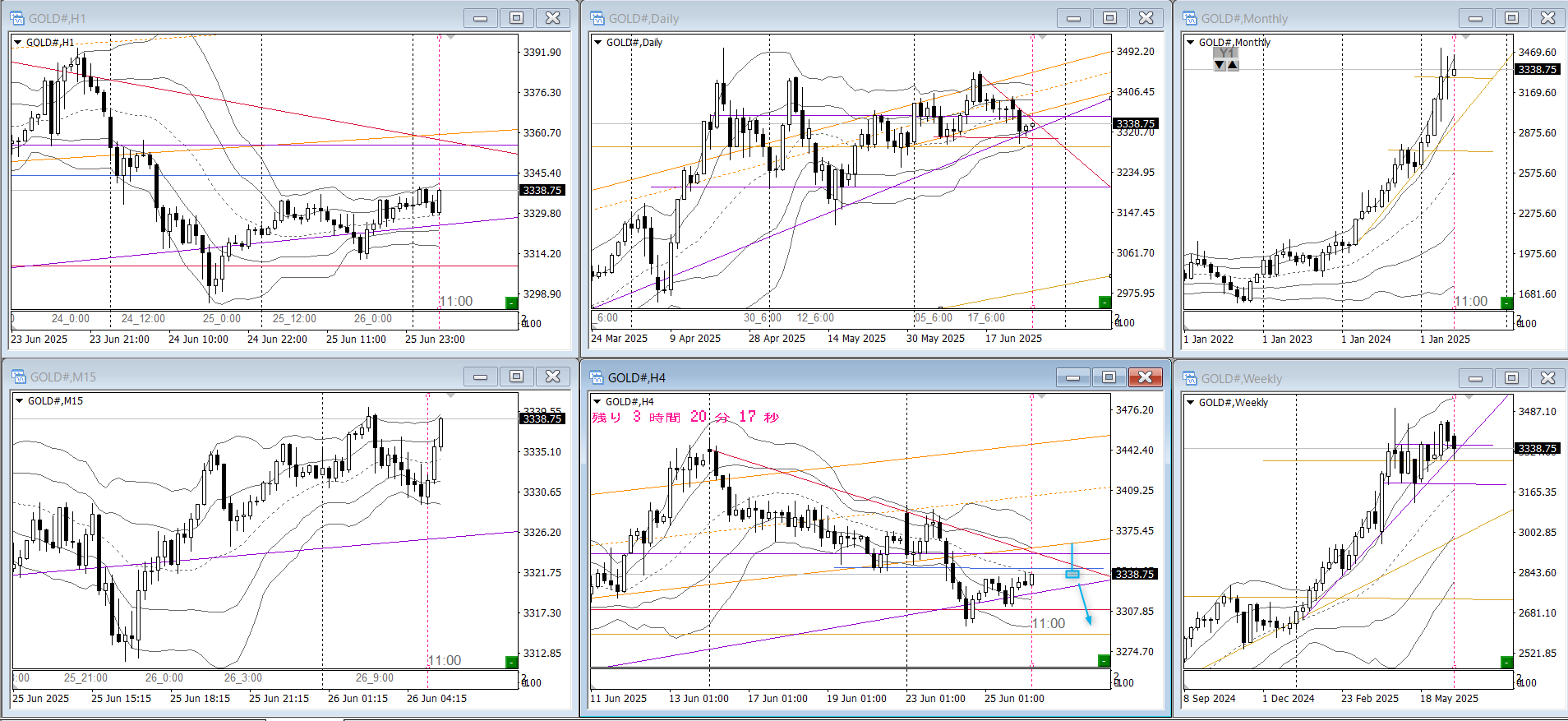Minimize the GOLD#,M15 chart window

pos(481,377)
